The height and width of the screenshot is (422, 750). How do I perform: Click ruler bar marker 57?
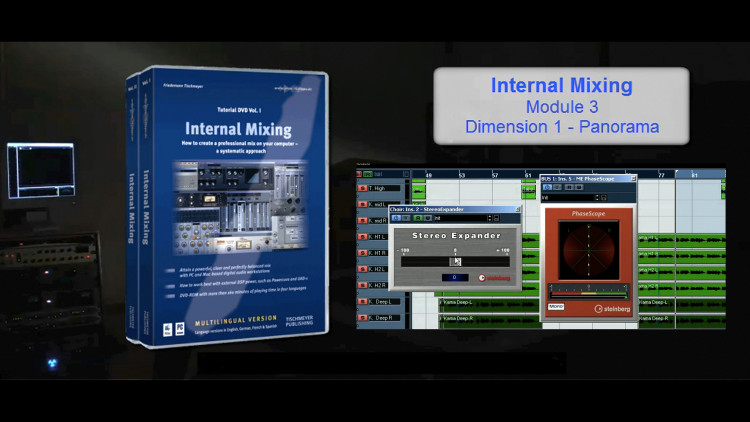click(x=495, y=176)
